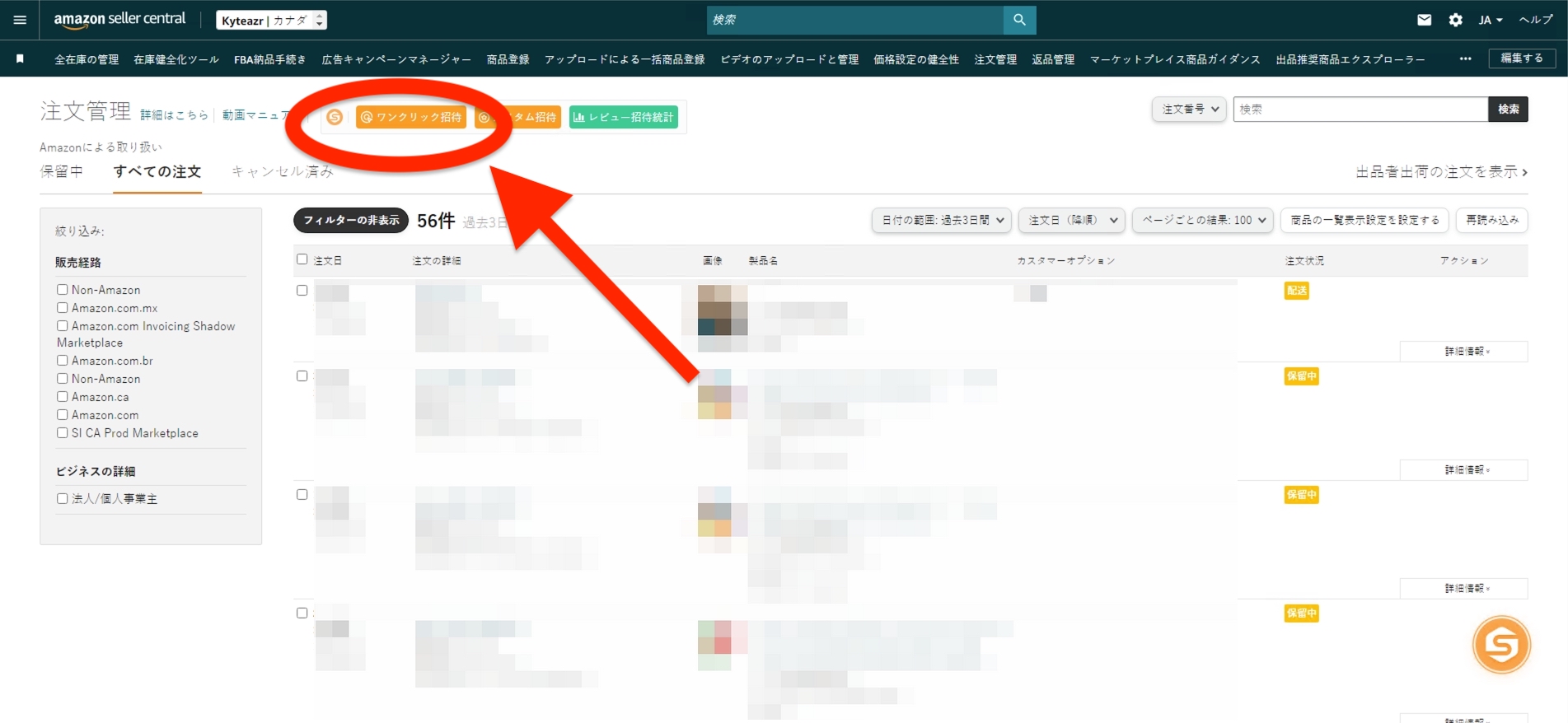Image resolution: width=1568 pixels, height=723 pixels.
Task: Check the 法人/個人事業主 checkbox
Action: [62, 499]
